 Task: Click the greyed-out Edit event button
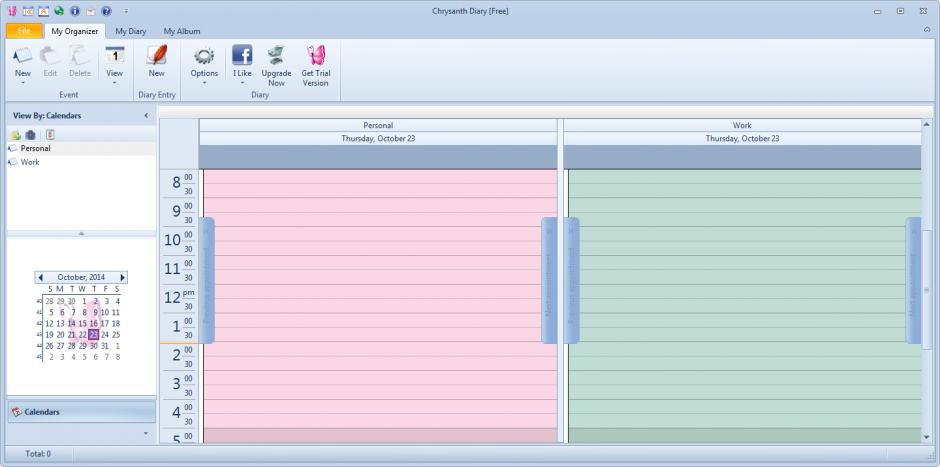coord(50,62)
